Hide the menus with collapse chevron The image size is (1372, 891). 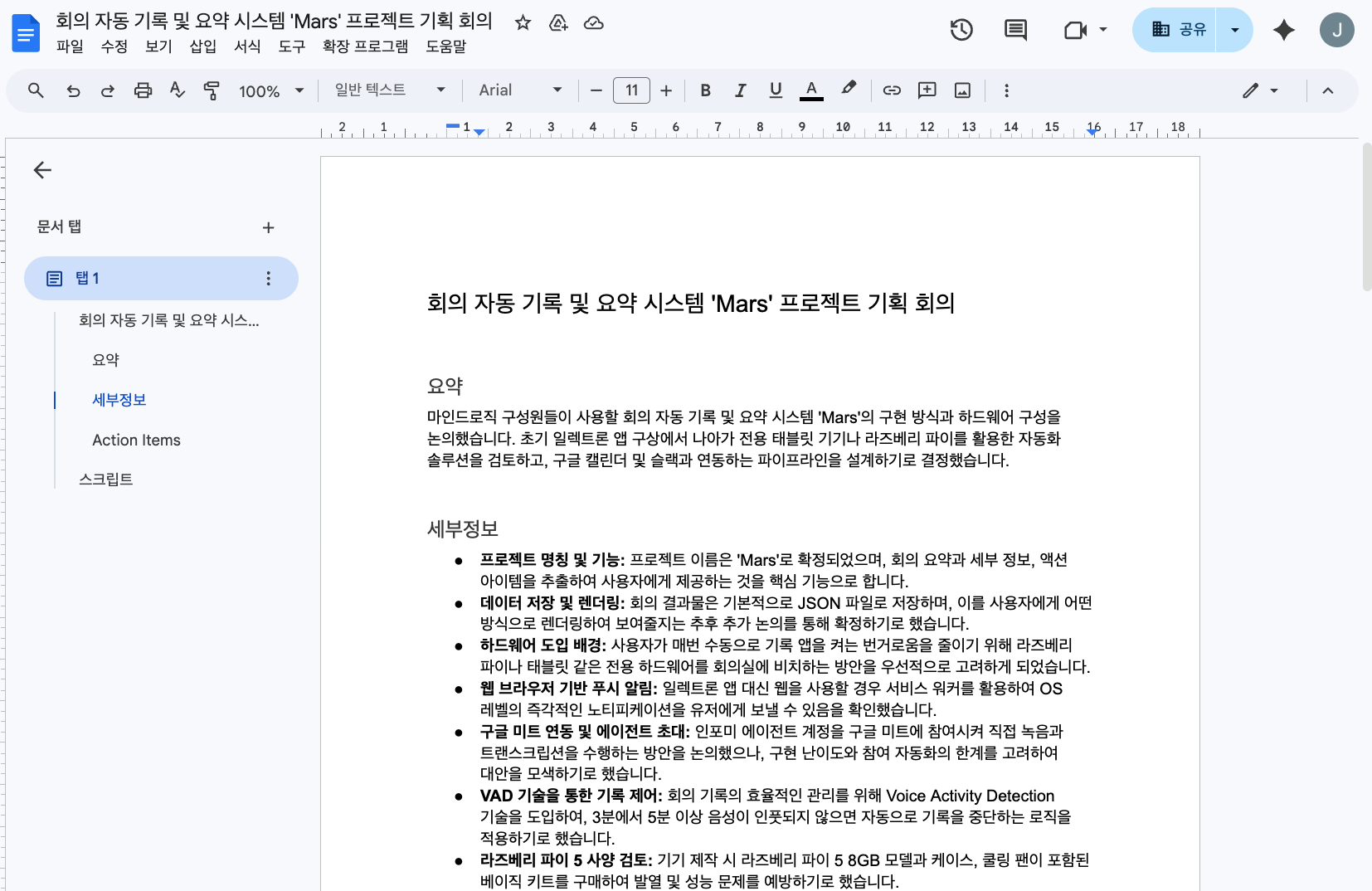1328,90
